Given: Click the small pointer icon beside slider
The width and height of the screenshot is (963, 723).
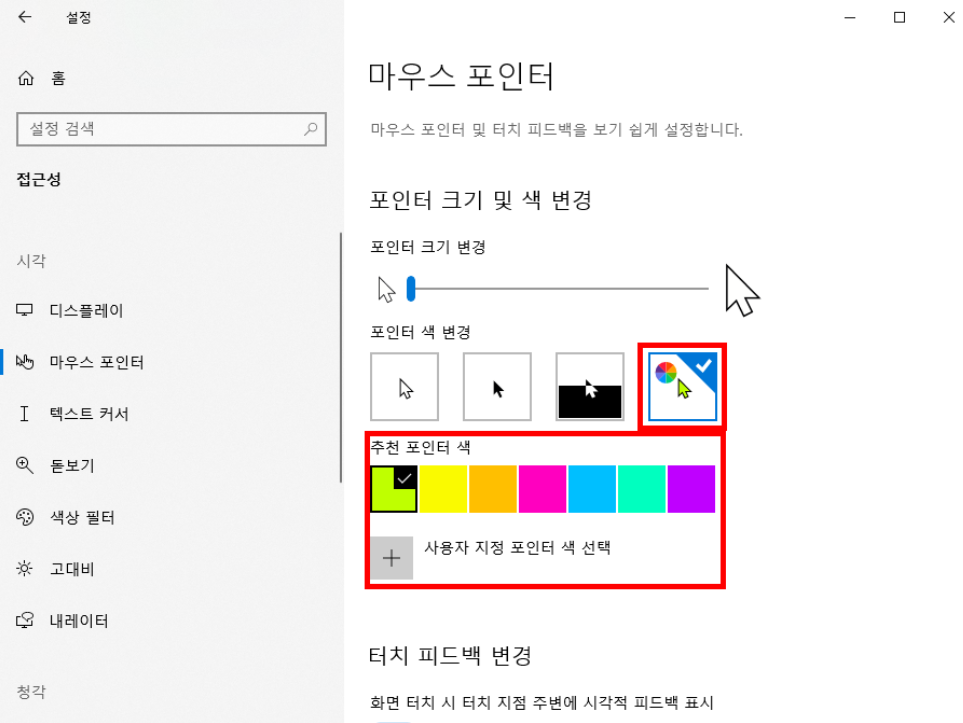Looking at the screenshot, I should click(x=386, y=289).
